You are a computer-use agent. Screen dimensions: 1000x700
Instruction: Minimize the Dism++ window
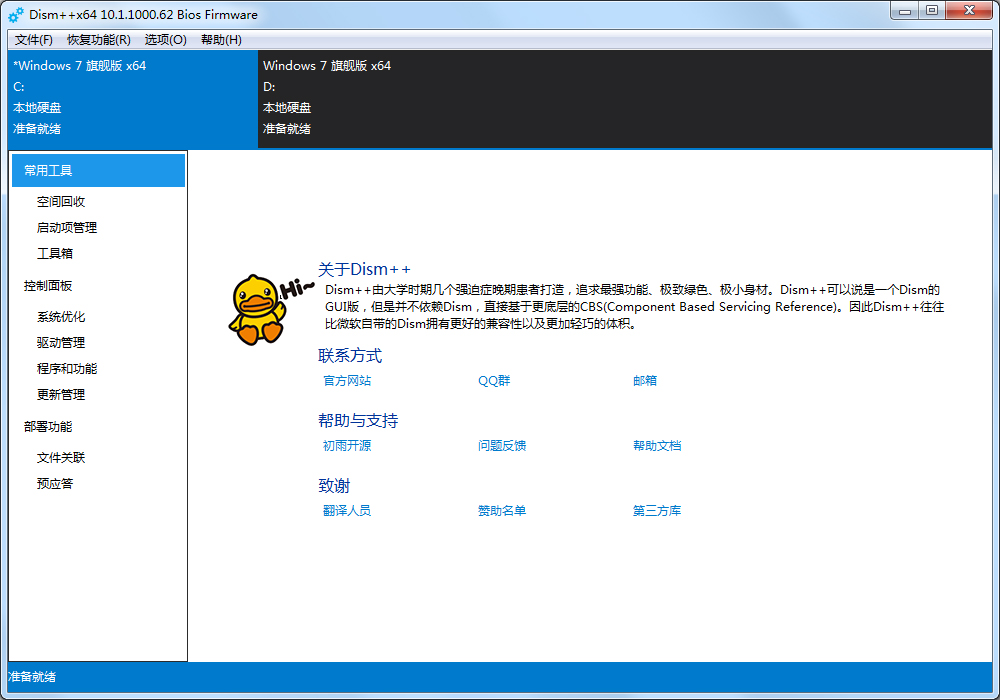(x=904, y=11)
